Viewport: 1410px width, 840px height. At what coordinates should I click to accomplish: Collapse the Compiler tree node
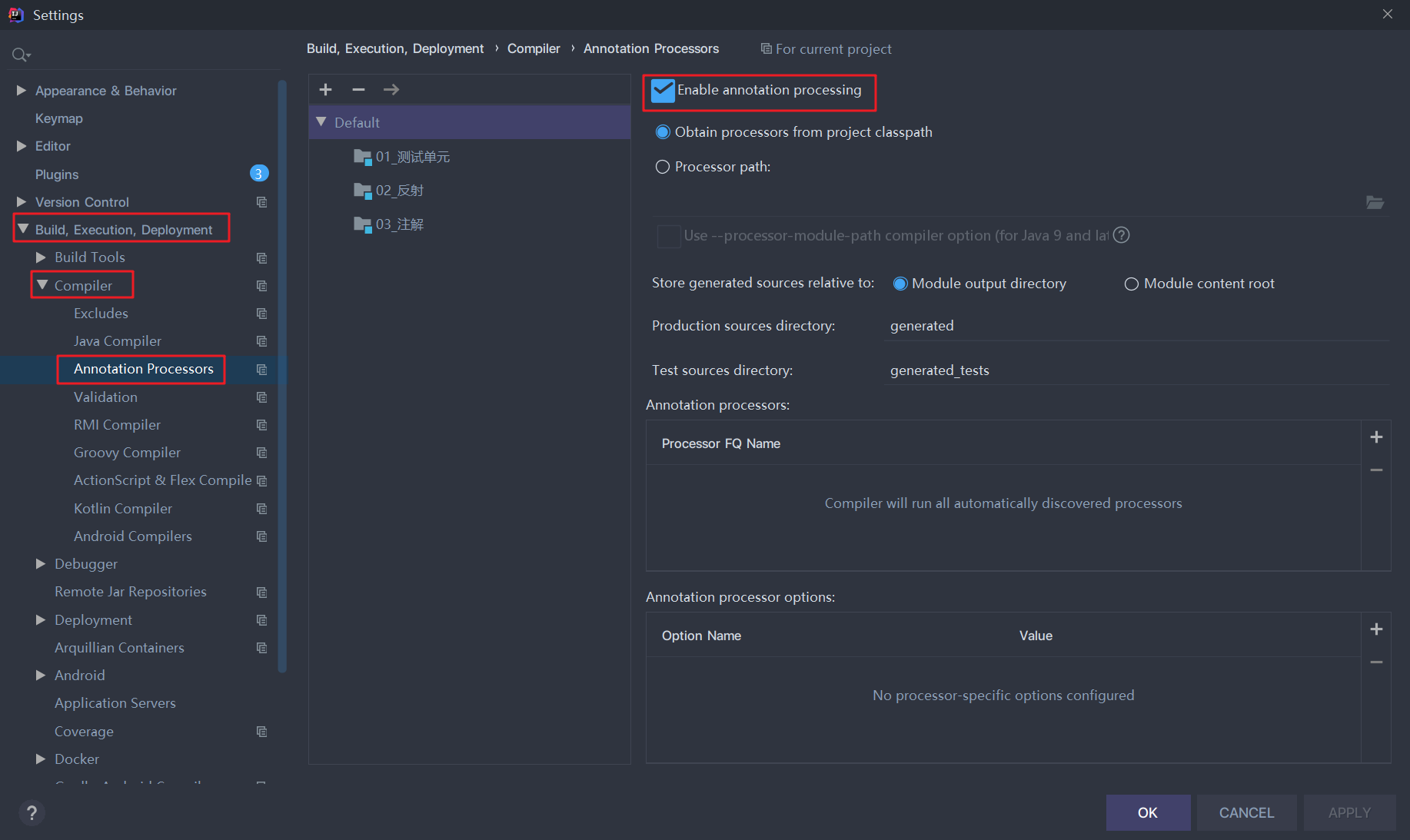[x=42, y=285]
